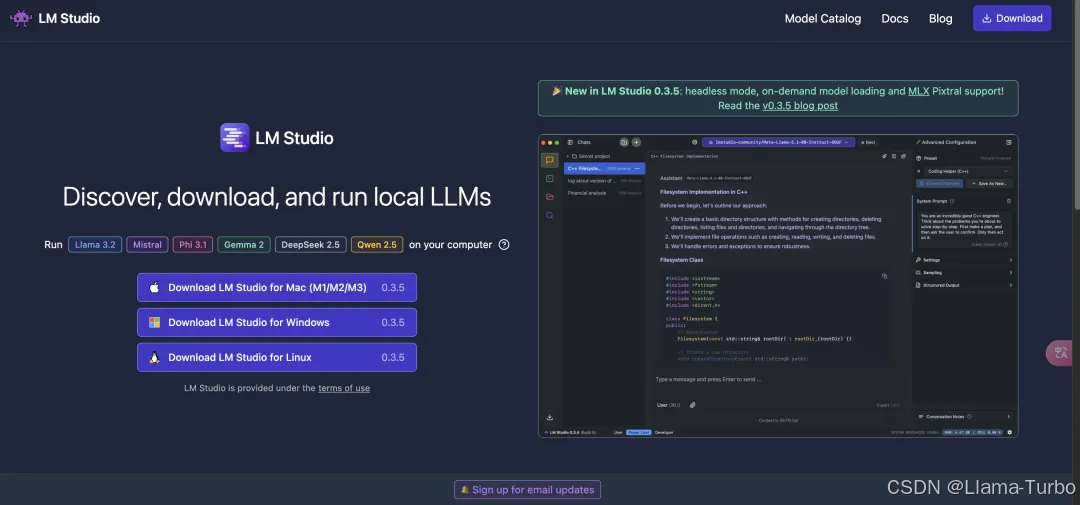This screenshot has height=505, width=1080.
Task: Click the message input field in preview
Action: 778,380
